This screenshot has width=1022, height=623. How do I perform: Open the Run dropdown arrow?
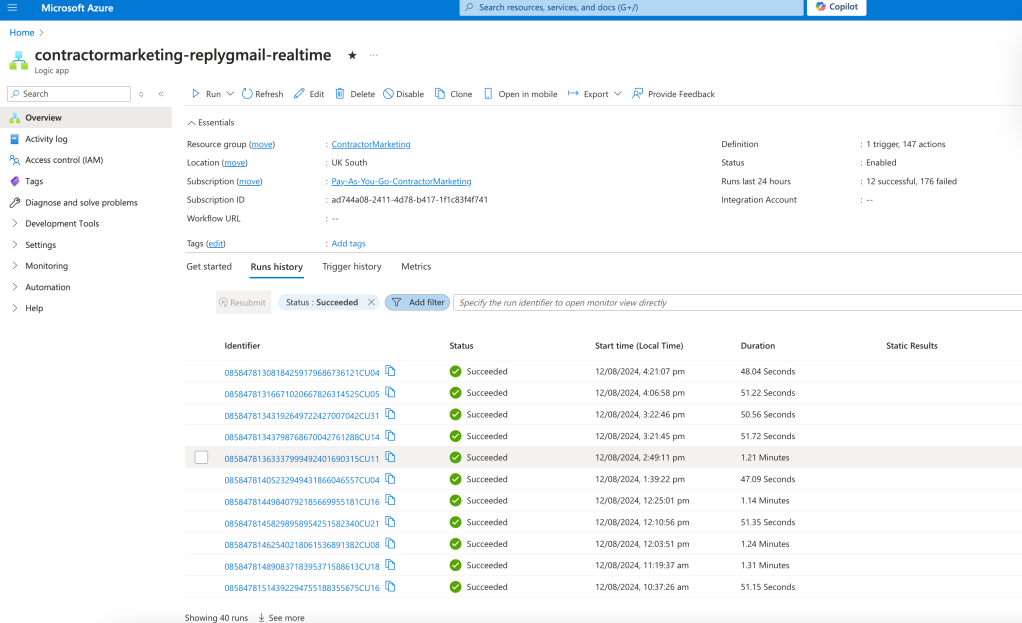(x=230, y=94)
